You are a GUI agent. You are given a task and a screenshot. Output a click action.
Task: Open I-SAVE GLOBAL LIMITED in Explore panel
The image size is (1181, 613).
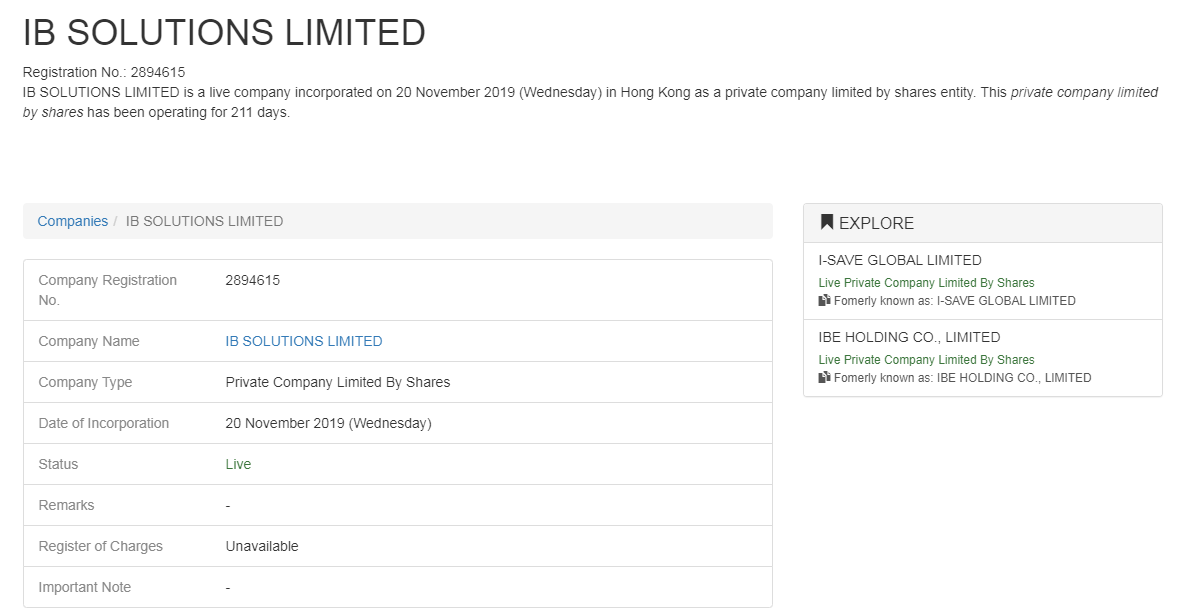point(899,260)
